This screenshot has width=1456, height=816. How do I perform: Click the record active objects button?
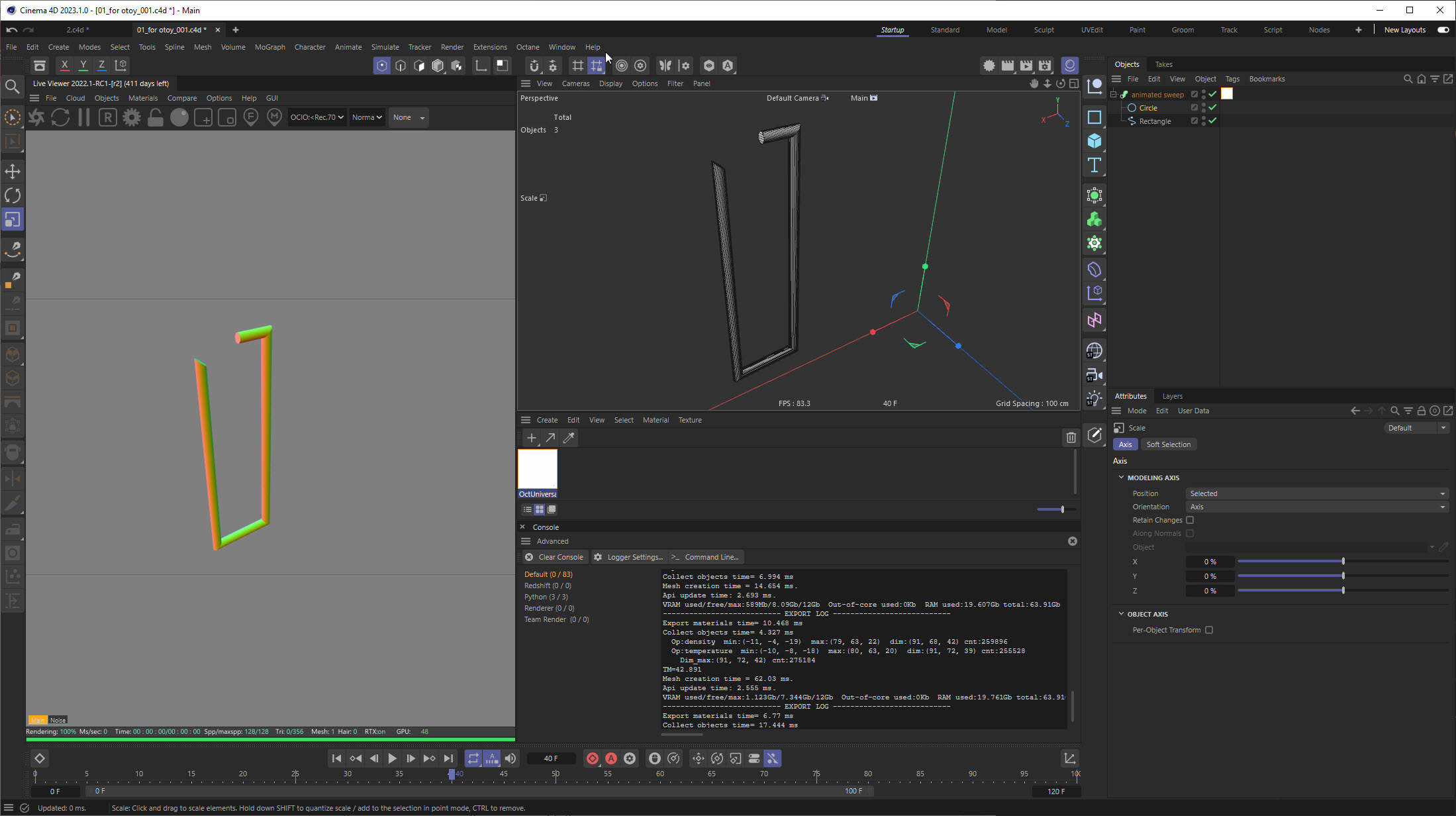[x=593, y=758]
